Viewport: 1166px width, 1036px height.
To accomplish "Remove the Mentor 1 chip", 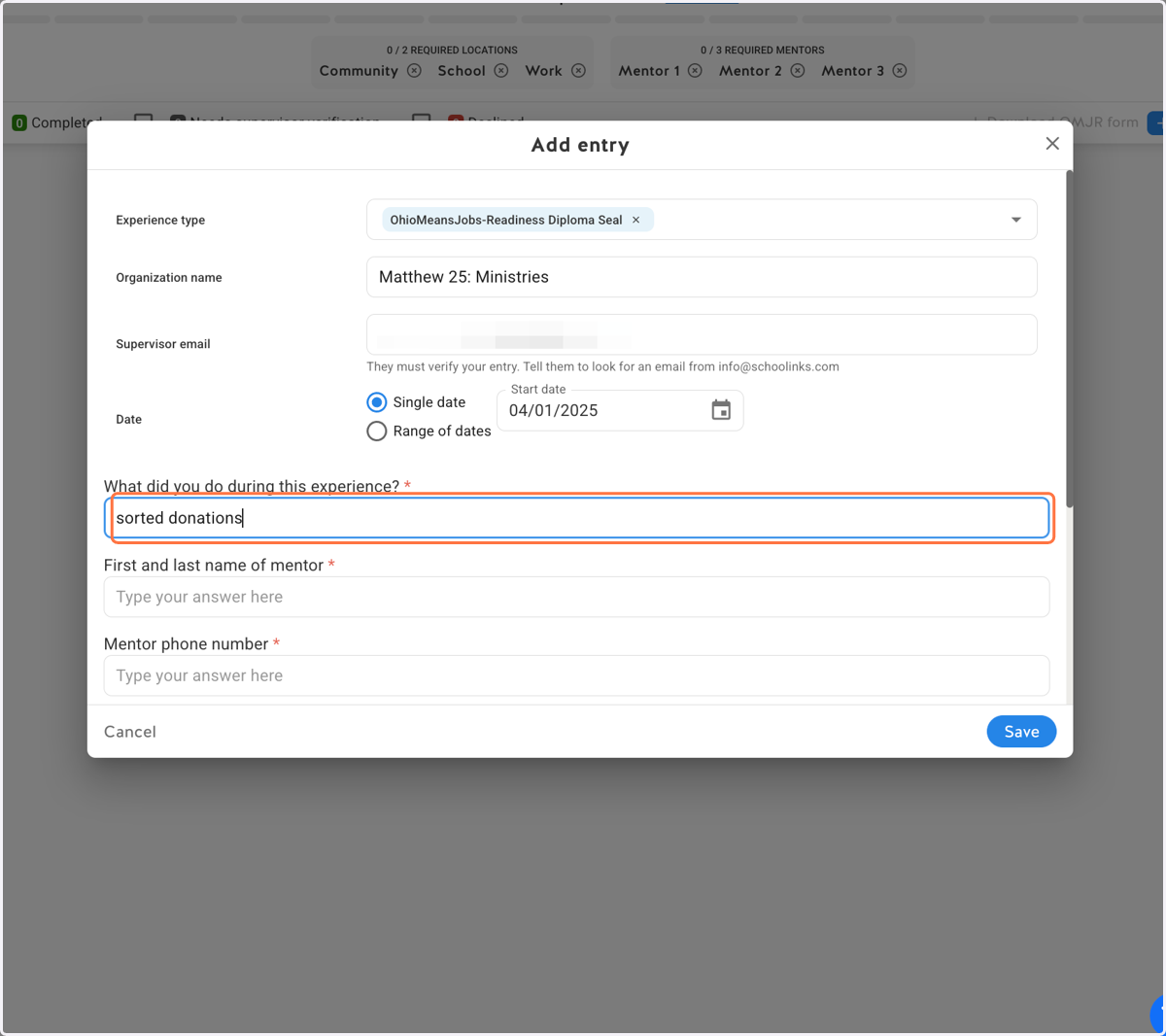I will click(x=695, y=71).
